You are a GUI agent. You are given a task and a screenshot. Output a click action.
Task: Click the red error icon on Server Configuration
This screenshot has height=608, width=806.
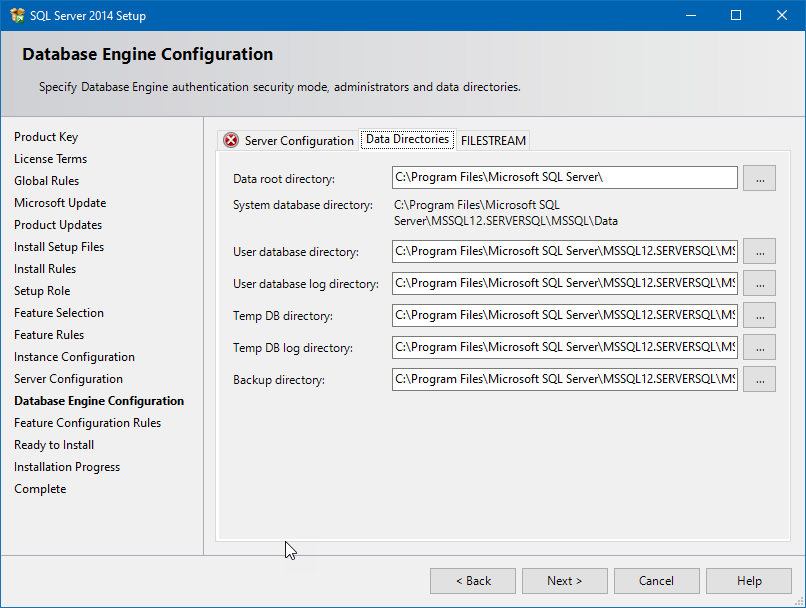(x=229, y=140)
